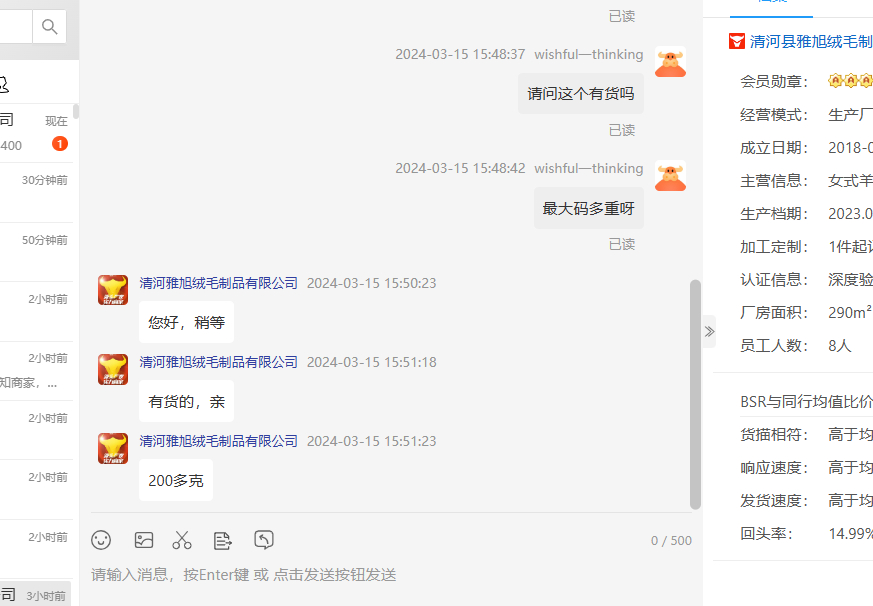This screenshot has height=606, width=873.
Task: Click the search magnifier icon
Action: pos(50,26)
